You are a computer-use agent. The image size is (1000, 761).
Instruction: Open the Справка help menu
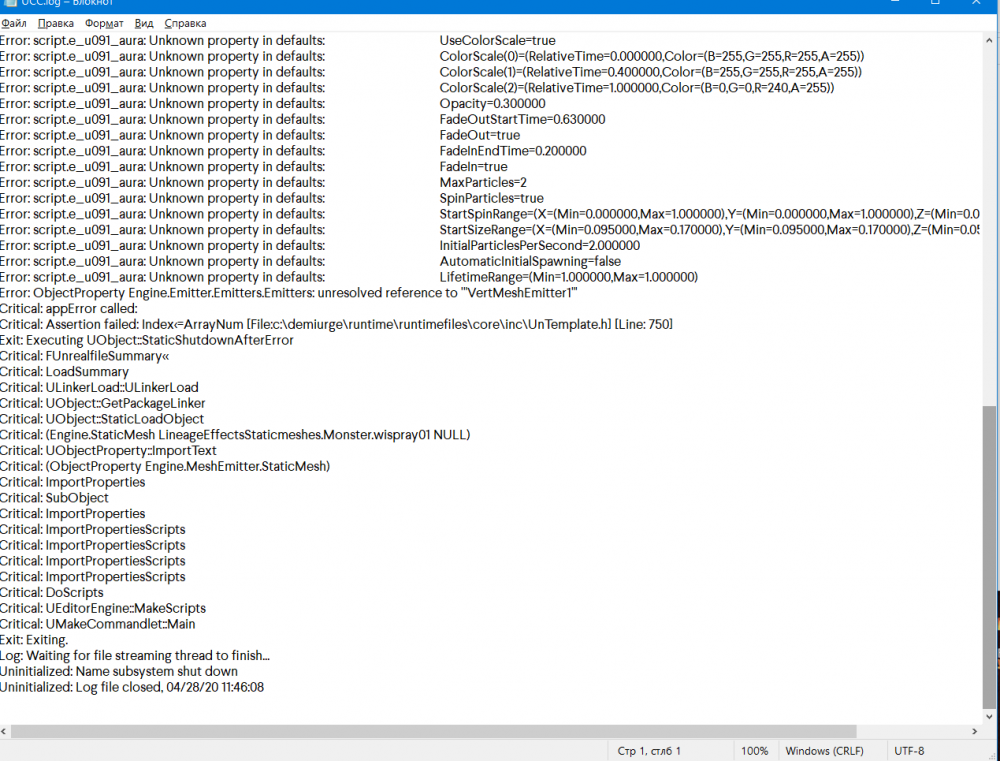[185, 22]
